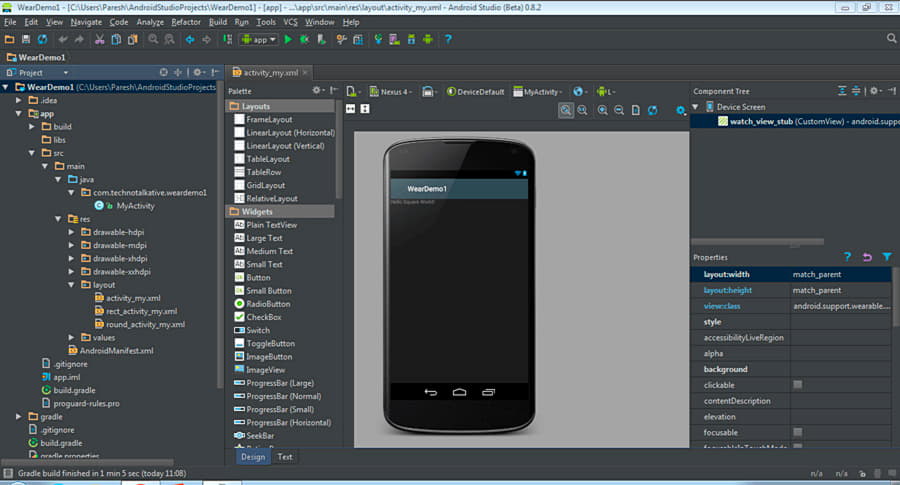900x485 pixels.
Task: Open search everywhere magnifier icon
Action: click(x=891, y=39)
